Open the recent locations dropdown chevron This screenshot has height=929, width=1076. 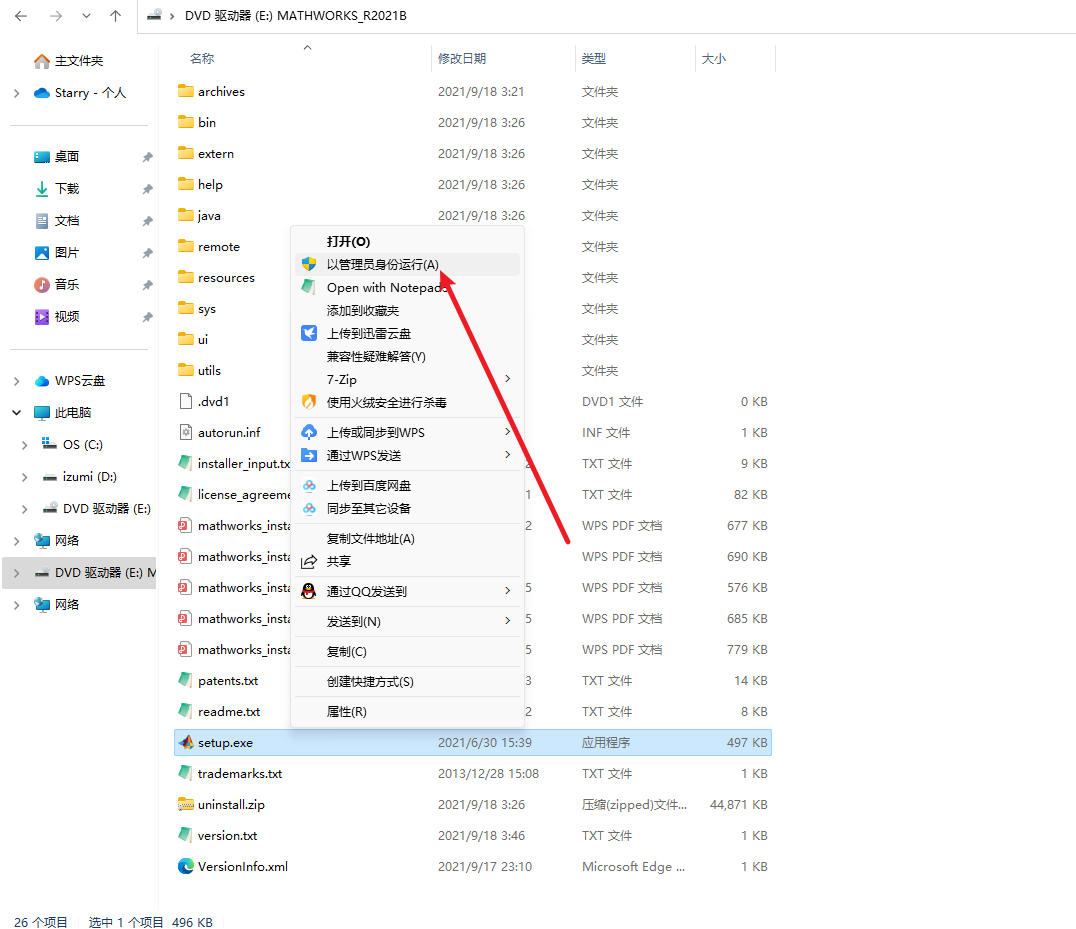tap(86, 16)
